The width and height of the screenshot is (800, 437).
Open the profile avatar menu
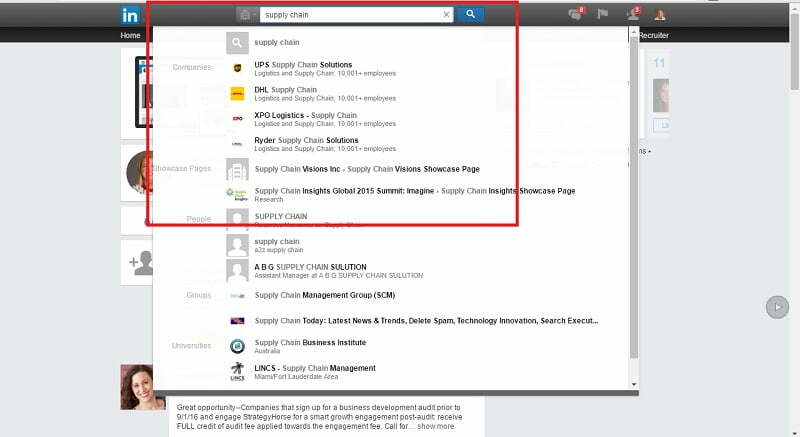(660, 14)
